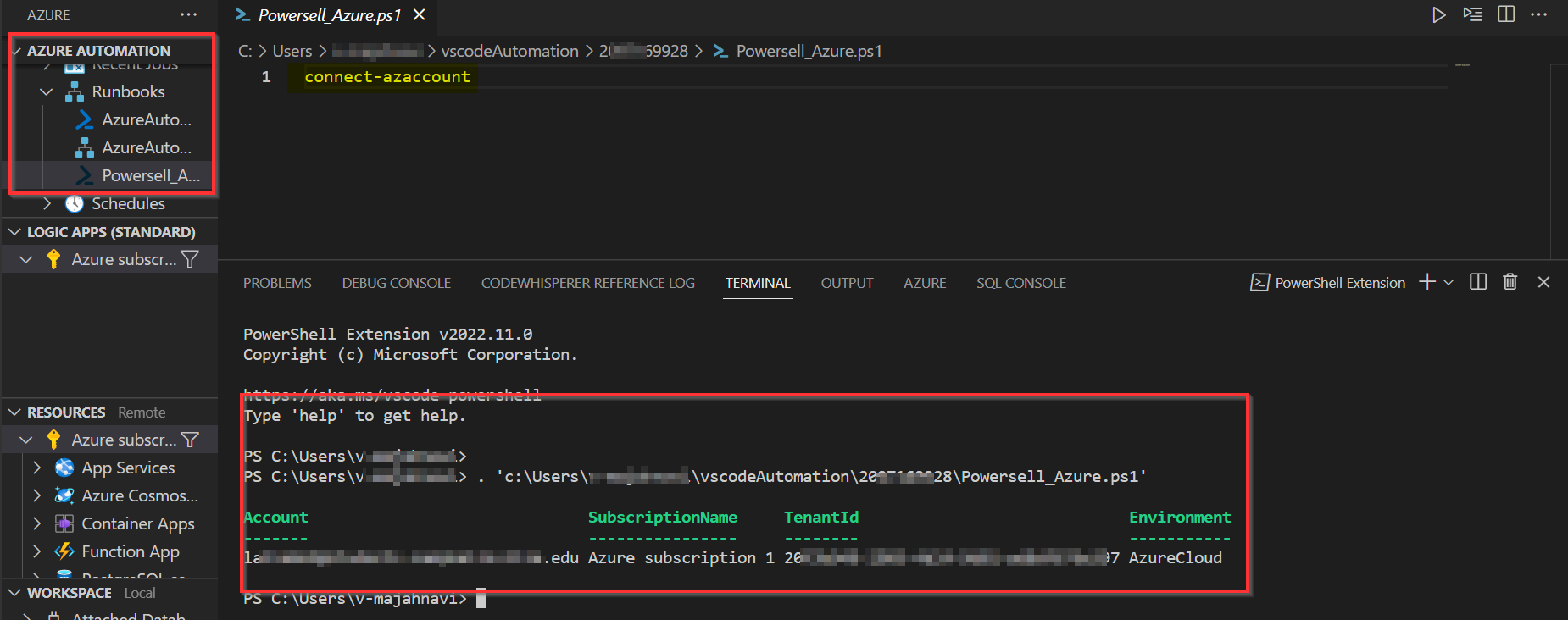Switch to the PROBLEMS tab

point(277,283)
